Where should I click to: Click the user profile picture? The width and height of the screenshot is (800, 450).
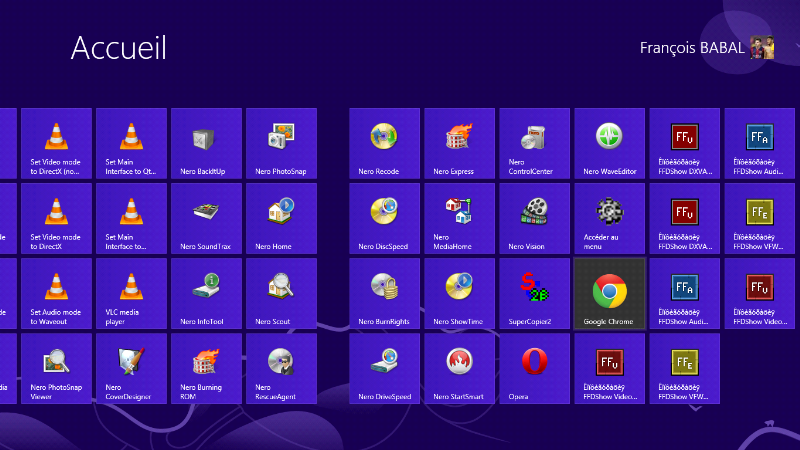(x=762, y=48)
